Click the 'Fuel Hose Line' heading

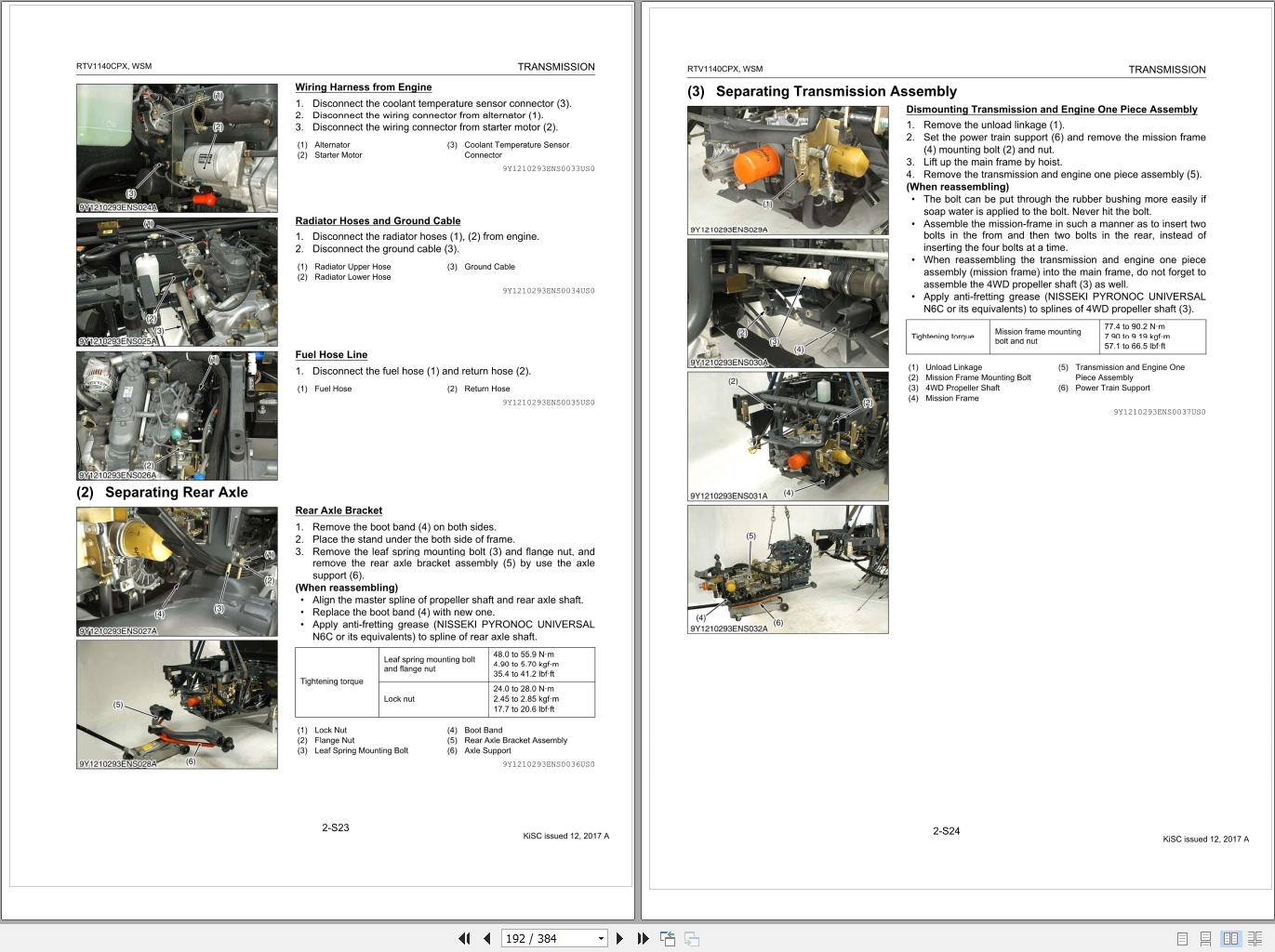331,355
